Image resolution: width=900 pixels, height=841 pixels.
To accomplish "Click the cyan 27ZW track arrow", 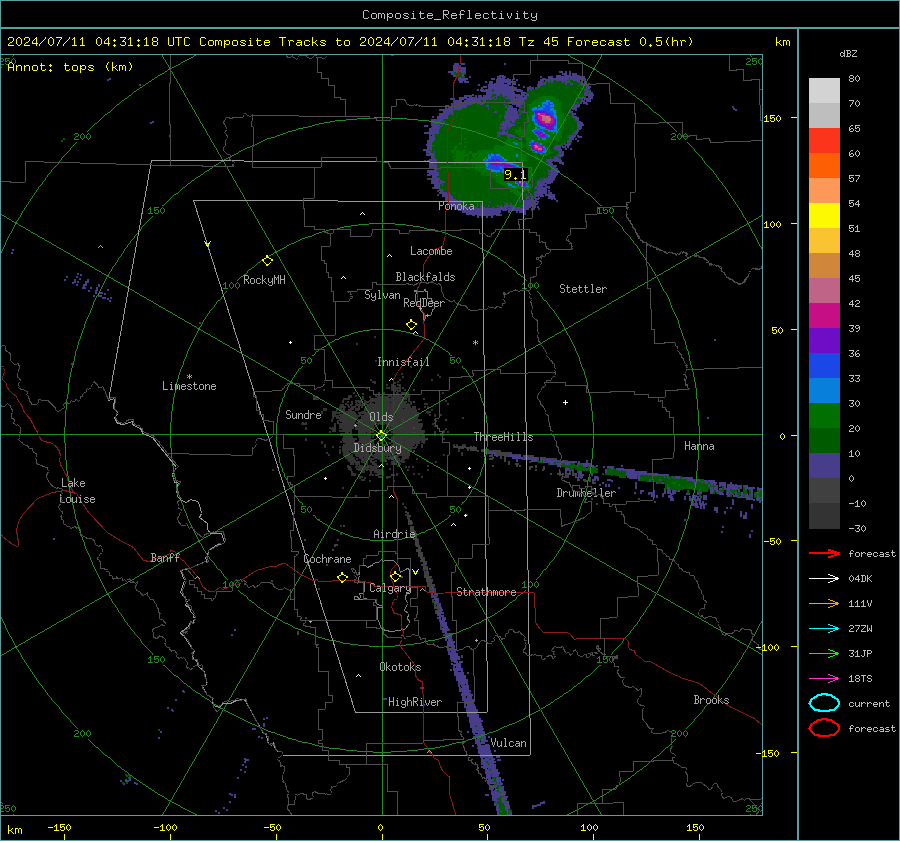I will (824, 629).
